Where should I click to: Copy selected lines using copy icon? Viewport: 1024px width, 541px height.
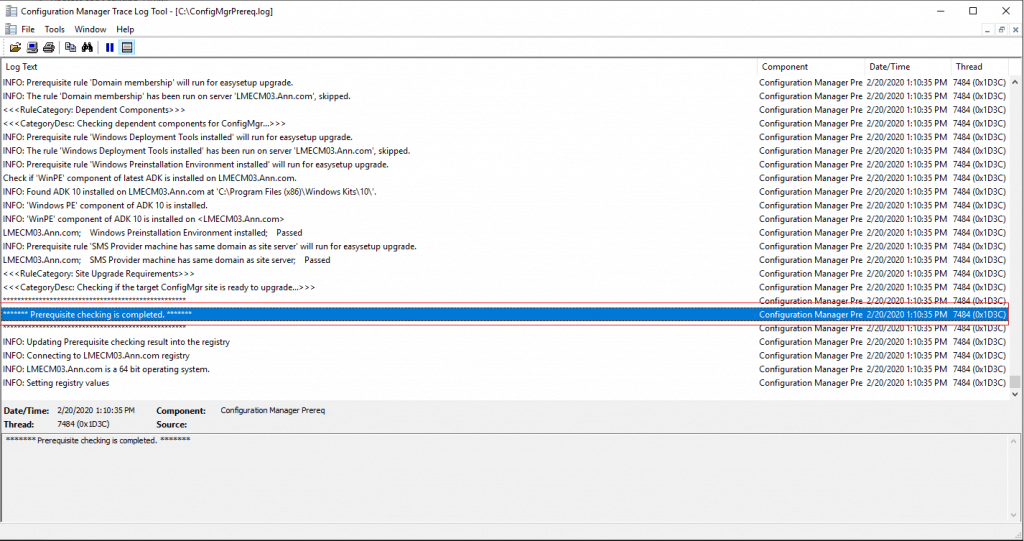pyautogui.click(x=71, y=47)
